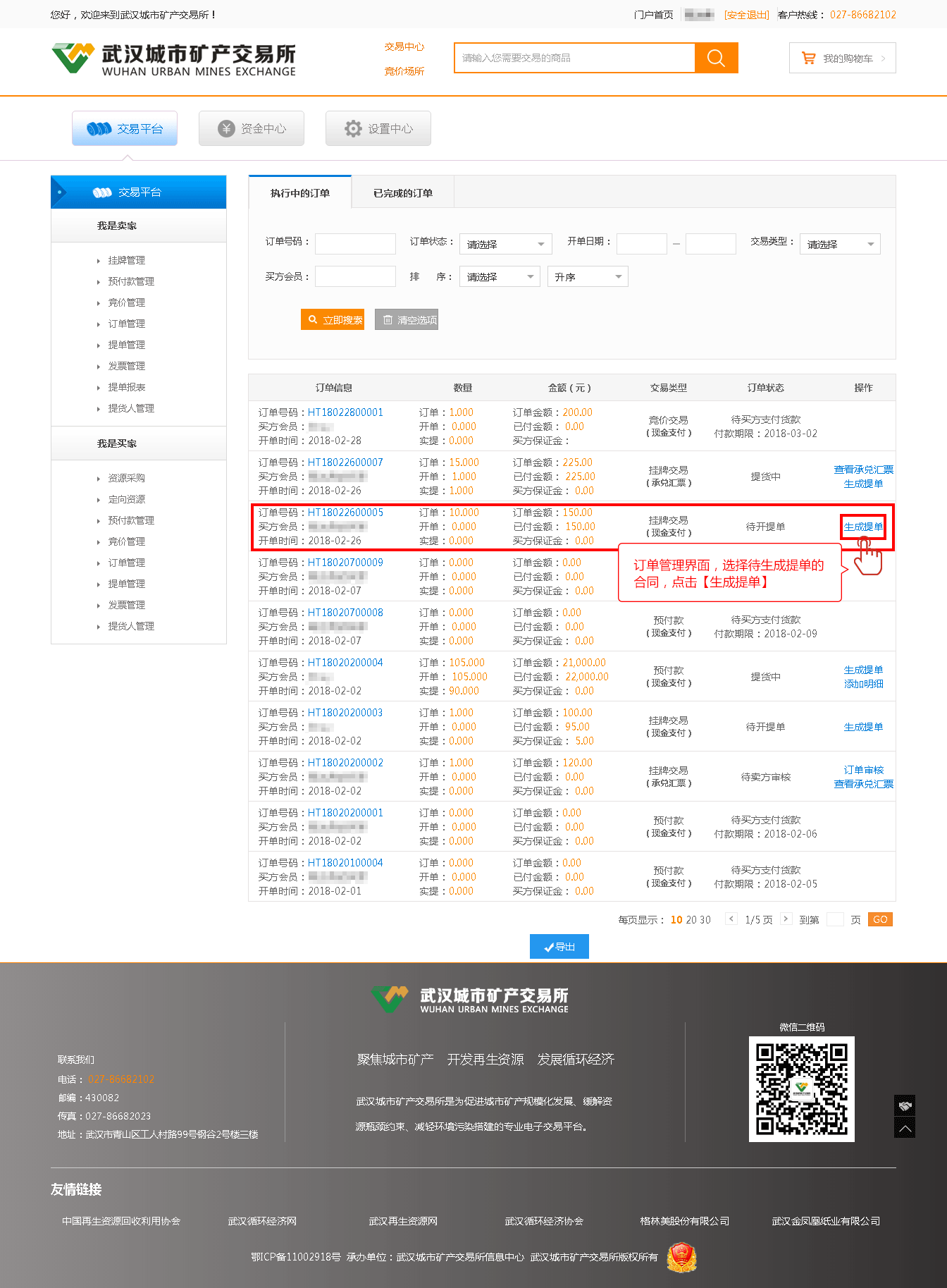
Task: Click the orange search magnifier button
Action: pos(716,58)
